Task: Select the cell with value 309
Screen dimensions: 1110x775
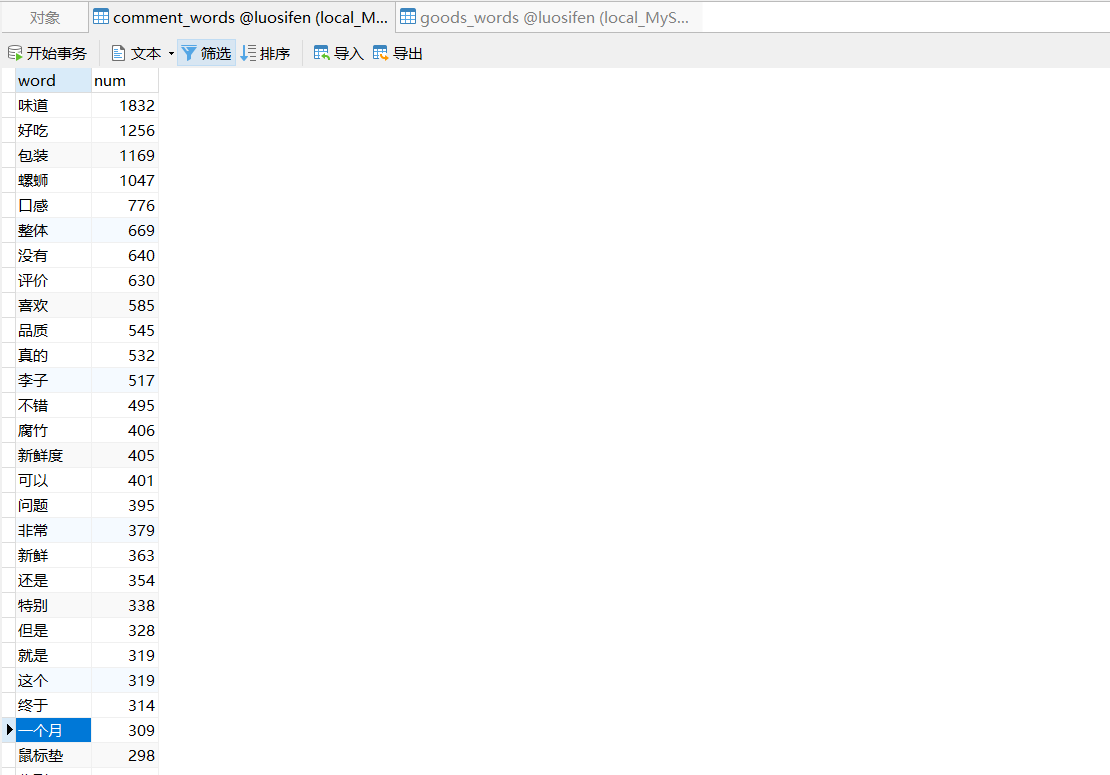Action: click(x=125, y=730)
